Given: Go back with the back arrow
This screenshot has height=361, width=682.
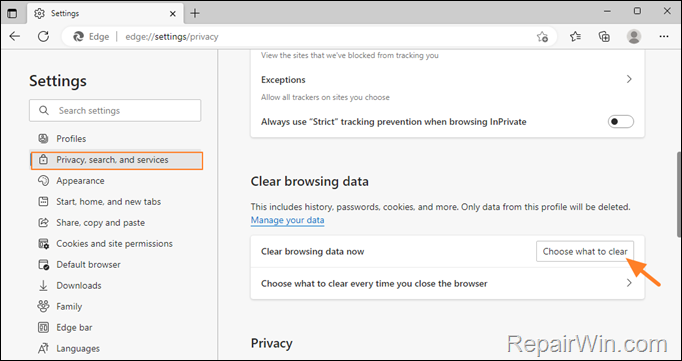Looking at the screenshot, I should tap(15, 37).
